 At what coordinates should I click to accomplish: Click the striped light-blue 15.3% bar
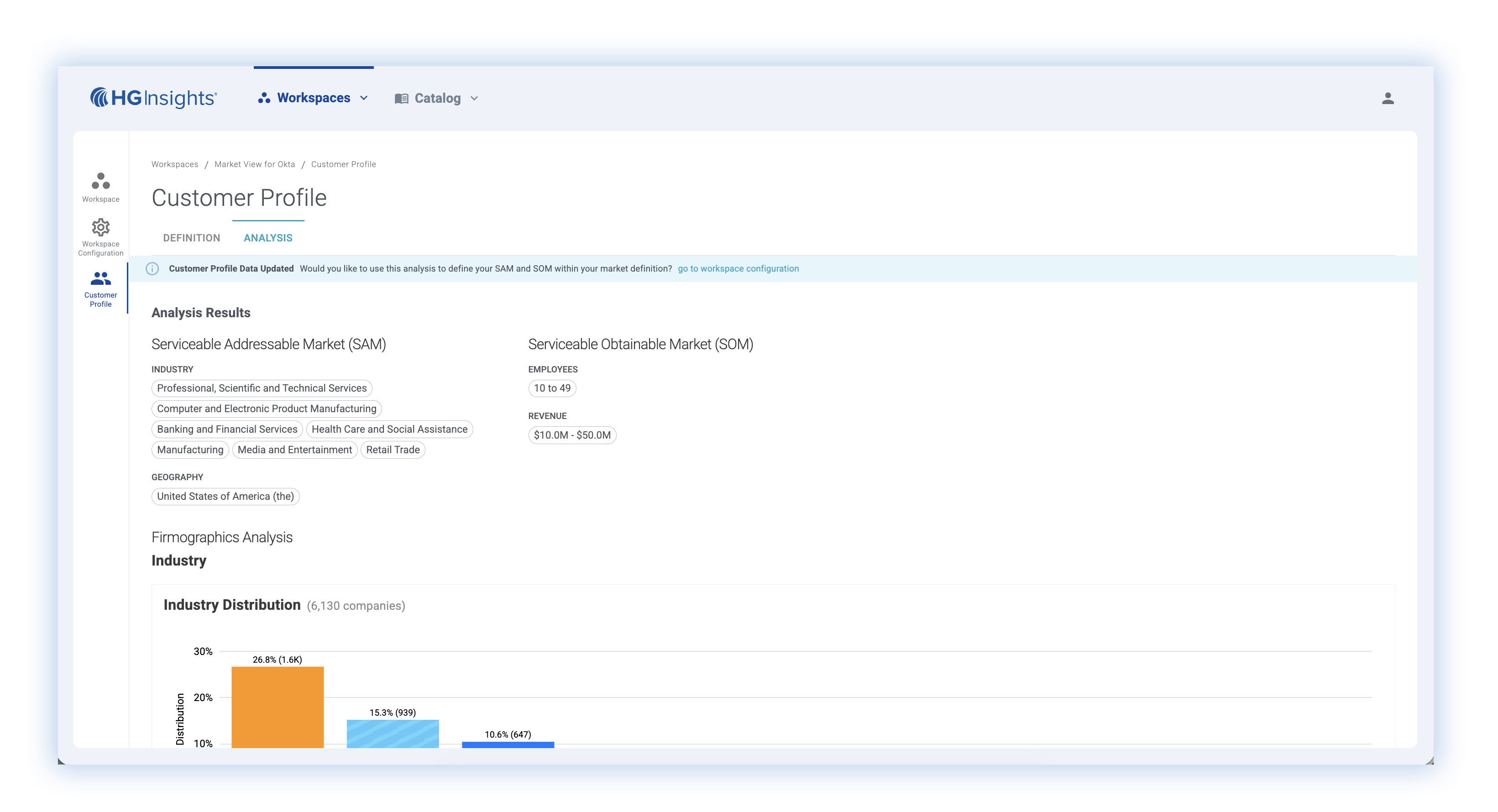[x=393, y=733]
